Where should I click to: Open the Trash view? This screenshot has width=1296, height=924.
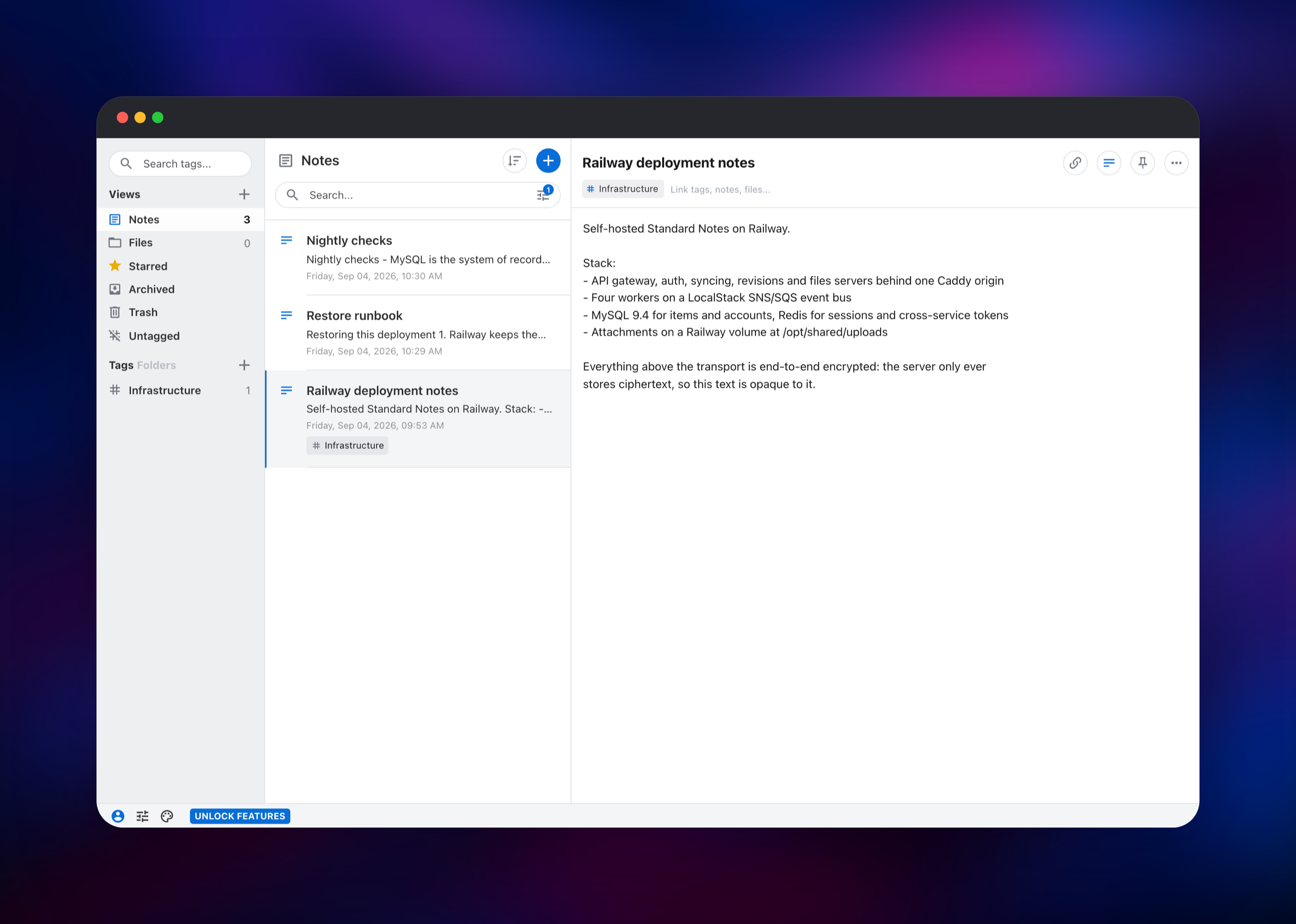click(180, 312)
